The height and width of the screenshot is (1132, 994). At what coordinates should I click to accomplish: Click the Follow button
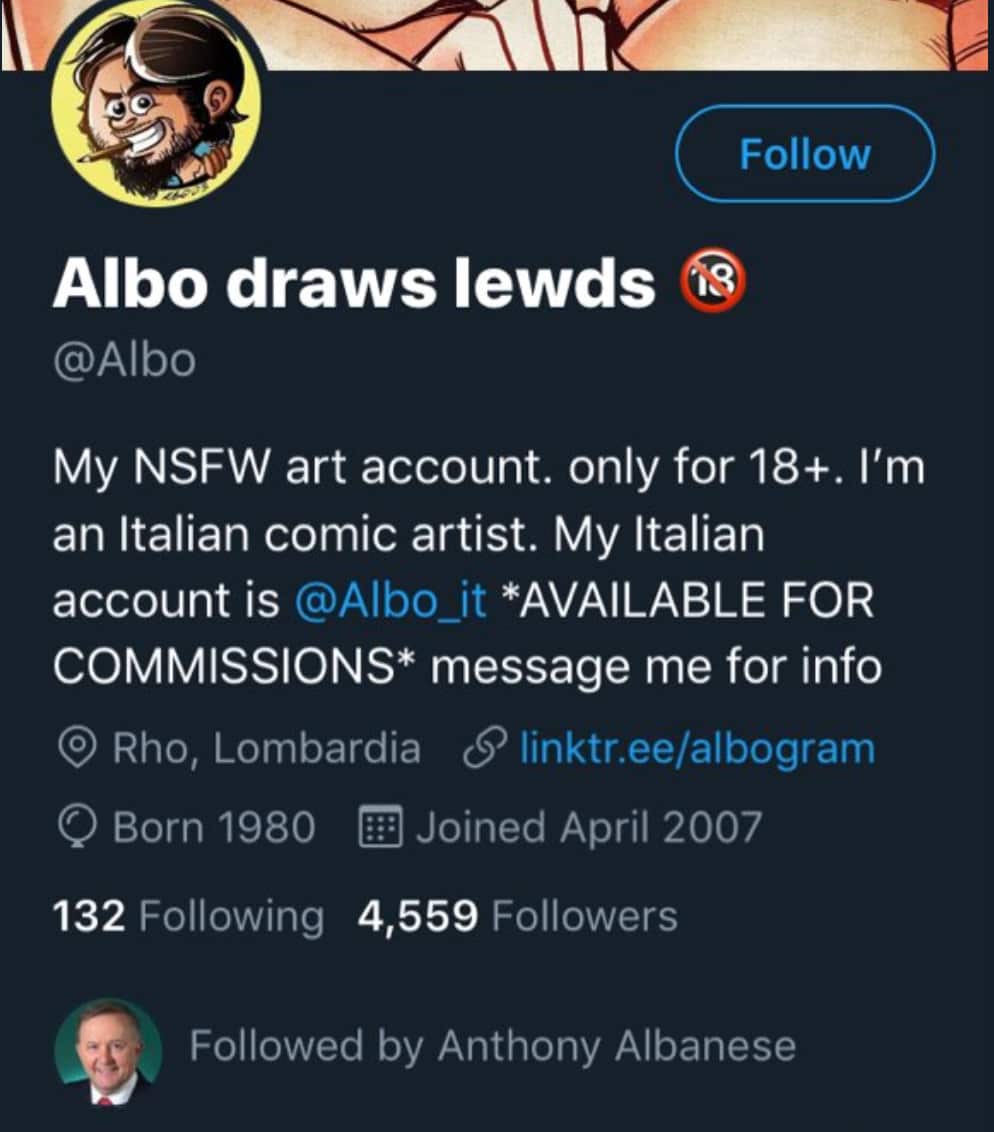point(804,154)
